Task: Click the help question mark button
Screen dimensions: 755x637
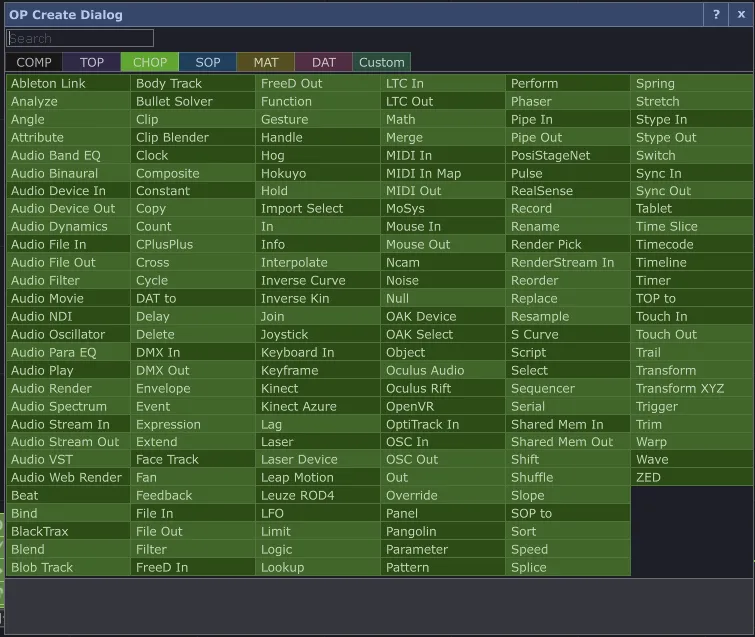Action: click(716, 14)
